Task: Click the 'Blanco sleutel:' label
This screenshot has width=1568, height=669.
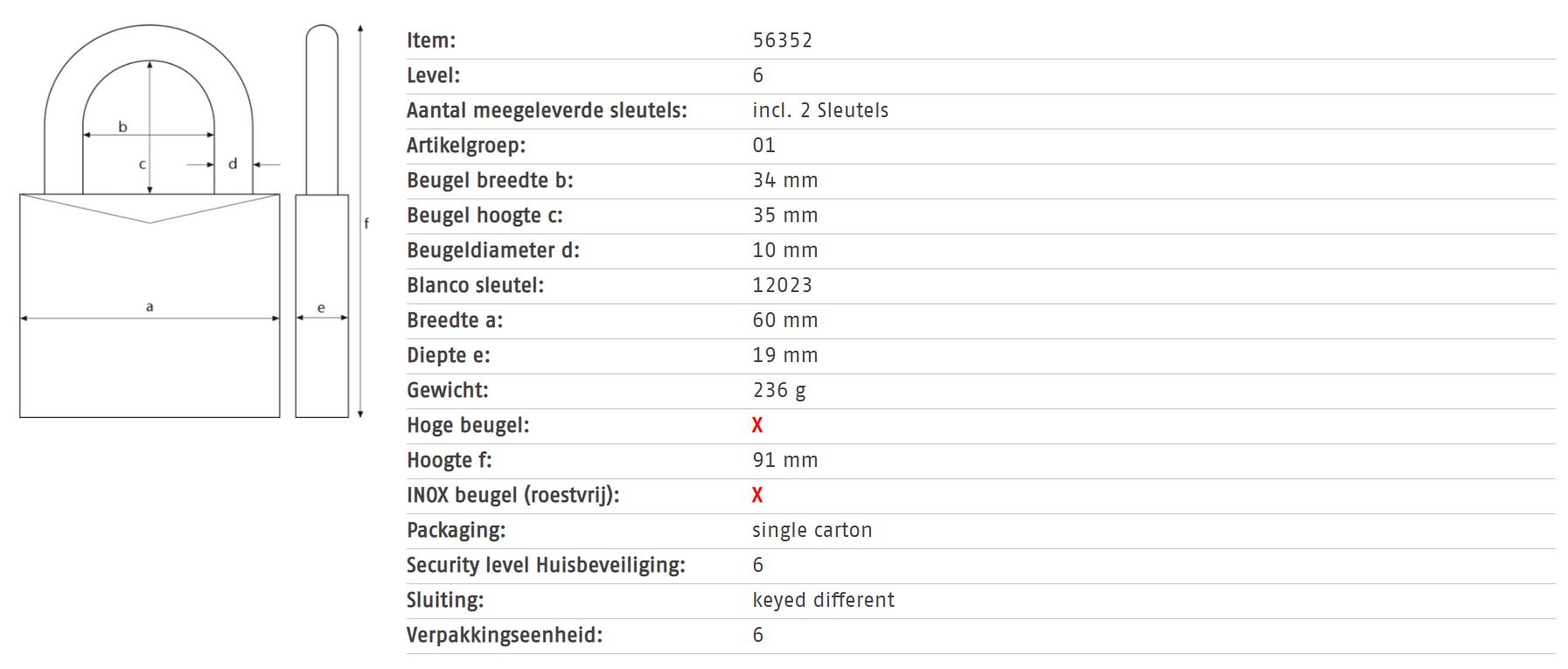Action: pyautogui.click(x=475, y=285)
